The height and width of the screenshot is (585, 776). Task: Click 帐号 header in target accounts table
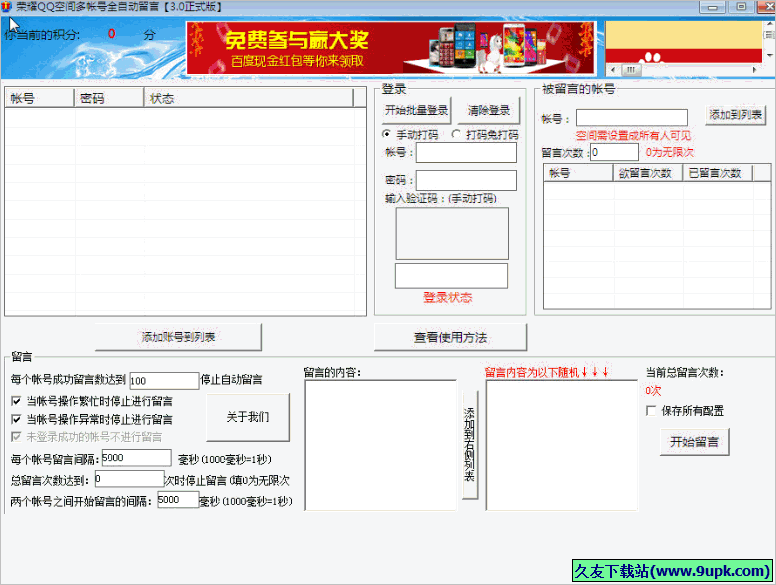579,173
